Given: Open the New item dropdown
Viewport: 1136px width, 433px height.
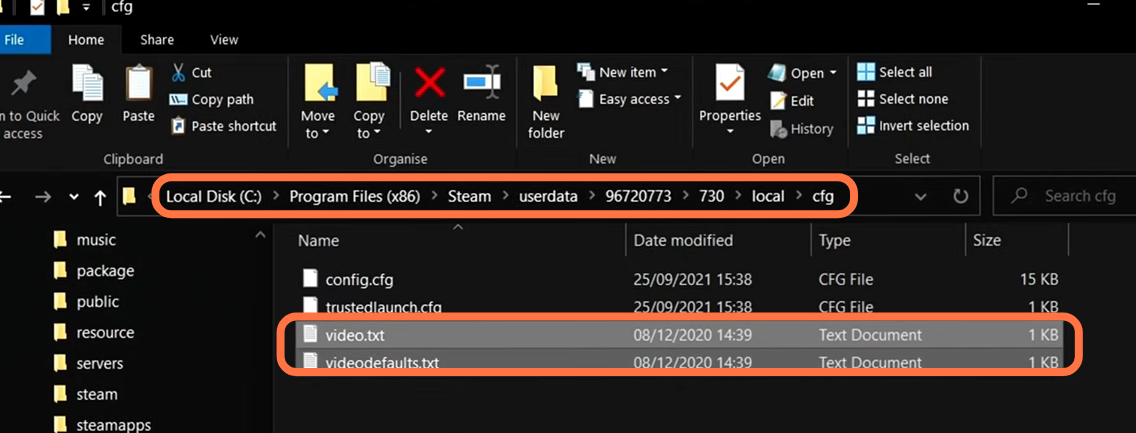Looking at the screenshot, I should point(622,72).
